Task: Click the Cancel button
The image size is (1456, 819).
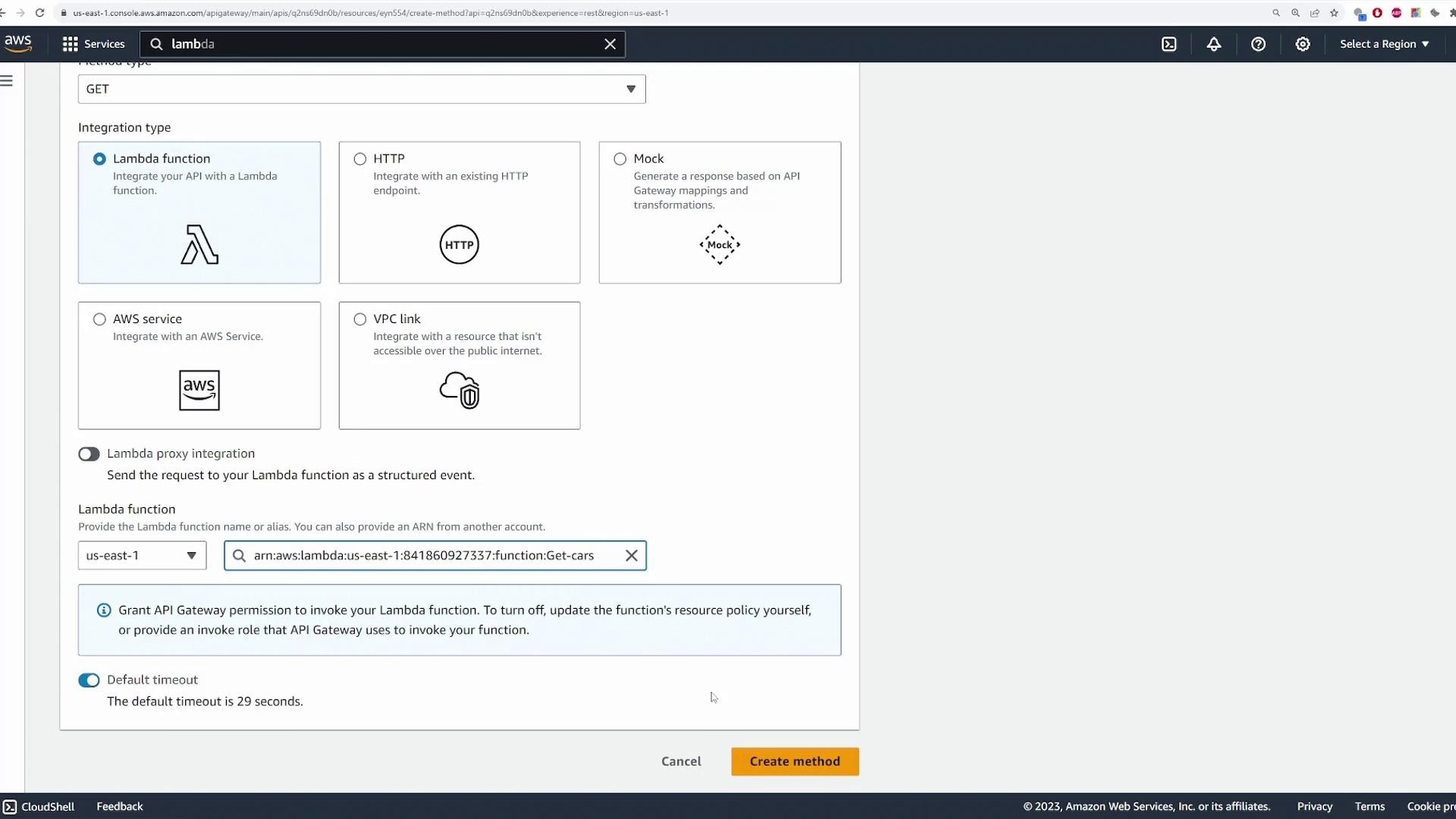Action: pyautogui.click(x=680, y=761)
